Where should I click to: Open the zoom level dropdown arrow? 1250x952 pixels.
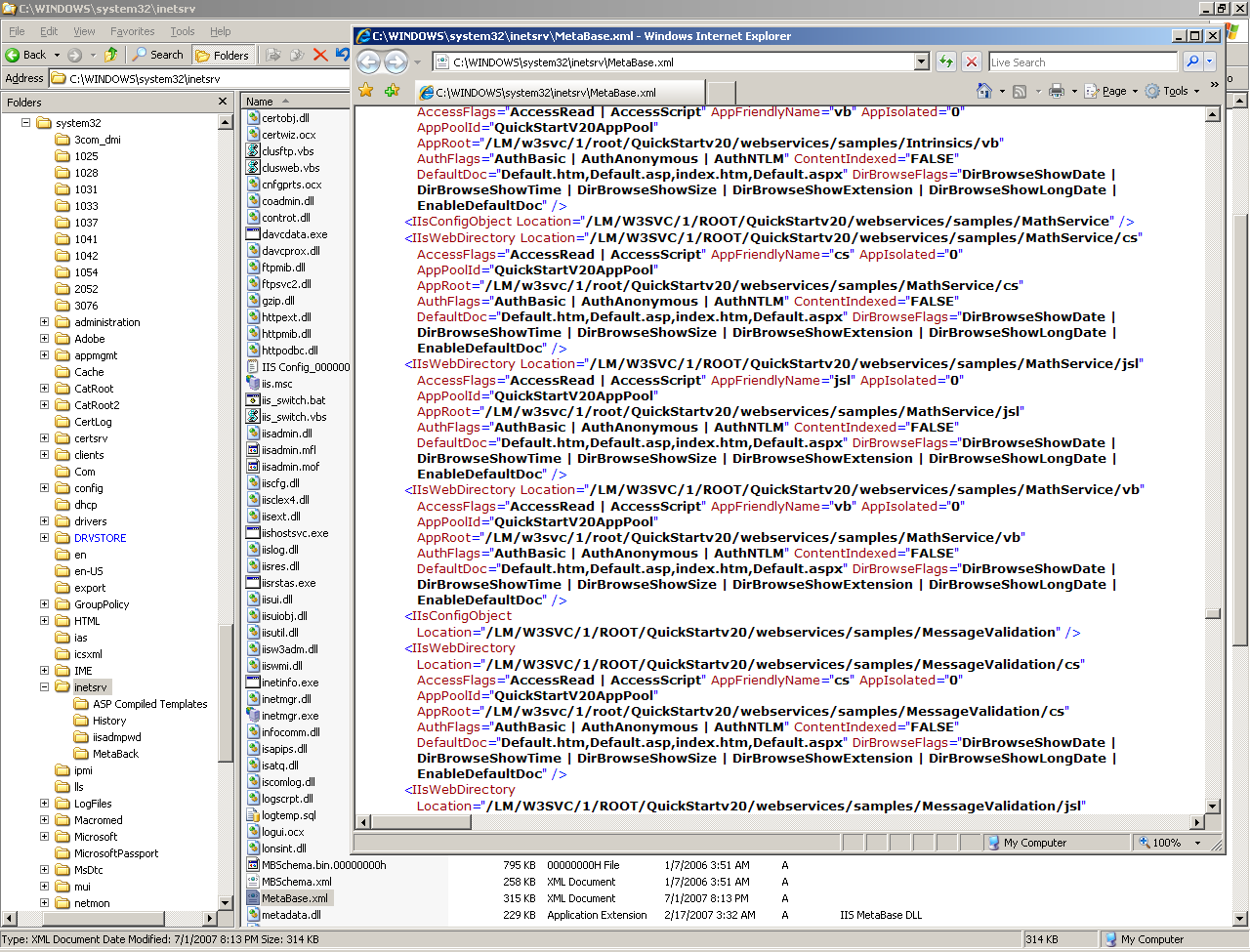coord(1197,843)
